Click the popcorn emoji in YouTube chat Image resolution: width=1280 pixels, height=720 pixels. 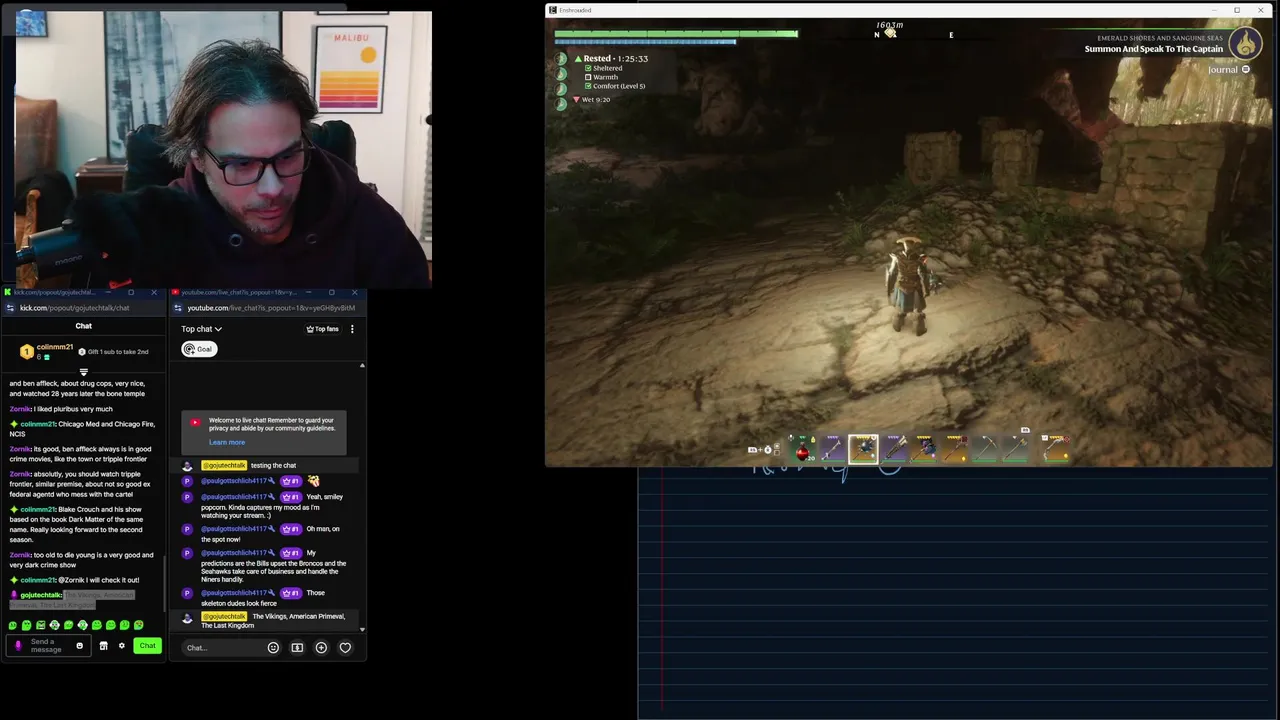pyautogui.click(x=313, y=481)
